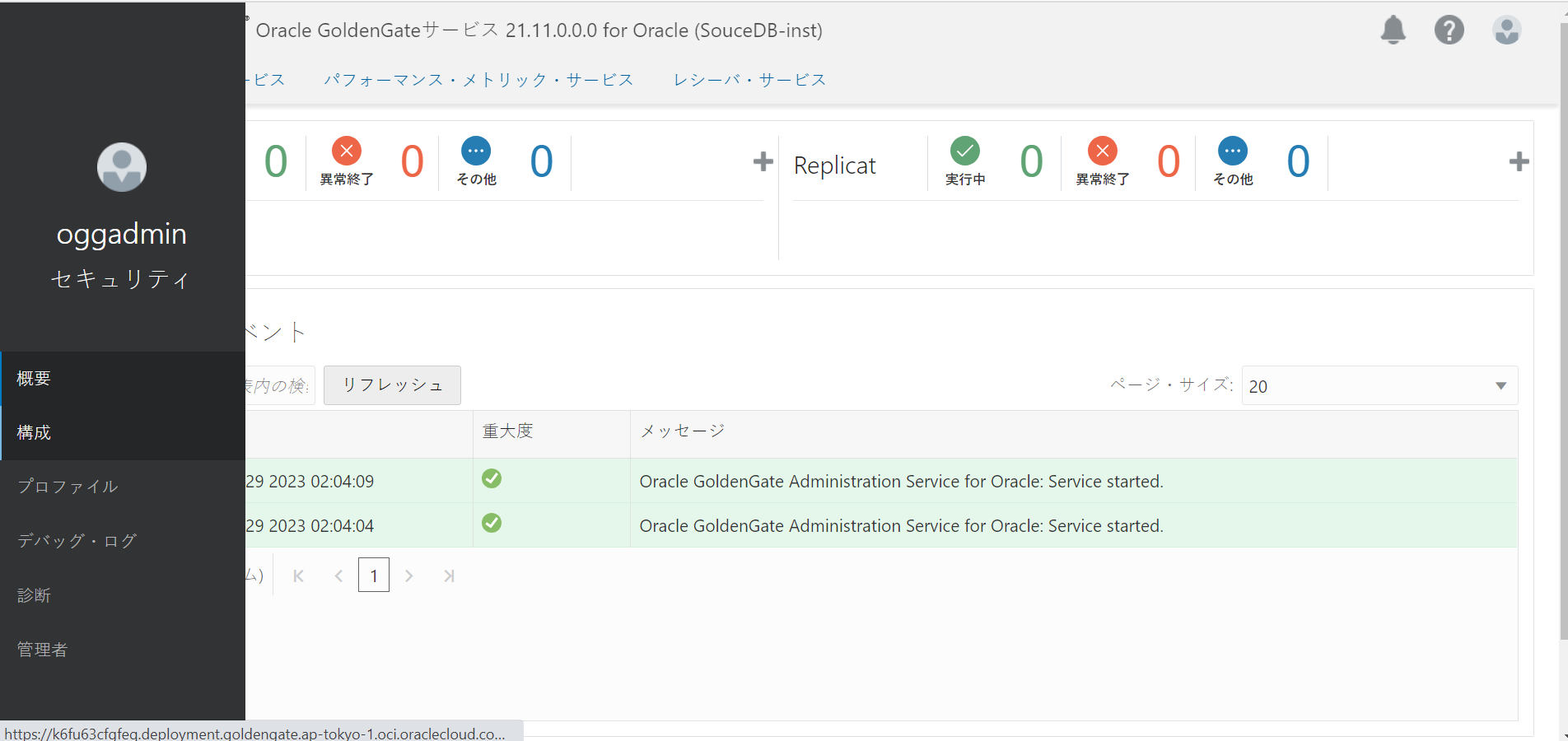Click the Extract その他 count 0
Viewport: 1568px width, 741px height.
click(x=542, y=161)
